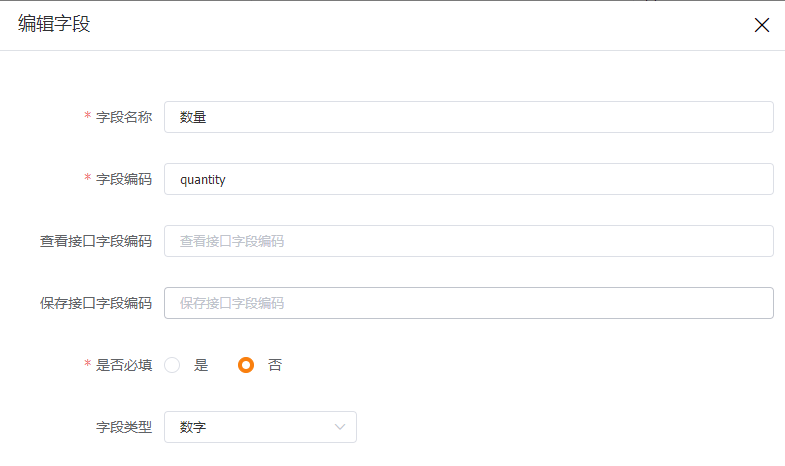The height and width of the screenshot is (466, 785).
Task: Click the 是否必填 form label
Action: (x=124, y=365)
